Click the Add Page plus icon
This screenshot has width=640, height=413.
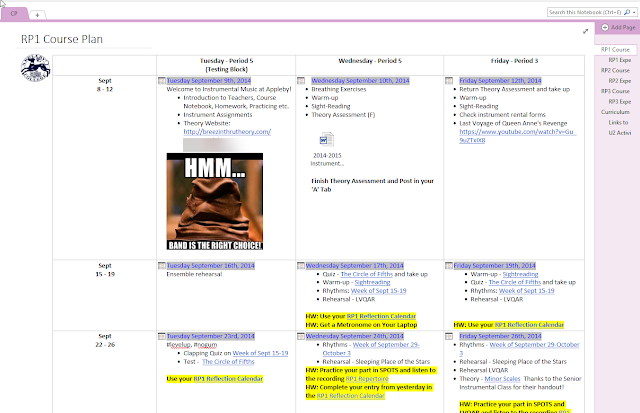pyautogui.click(x=605, y=27)
